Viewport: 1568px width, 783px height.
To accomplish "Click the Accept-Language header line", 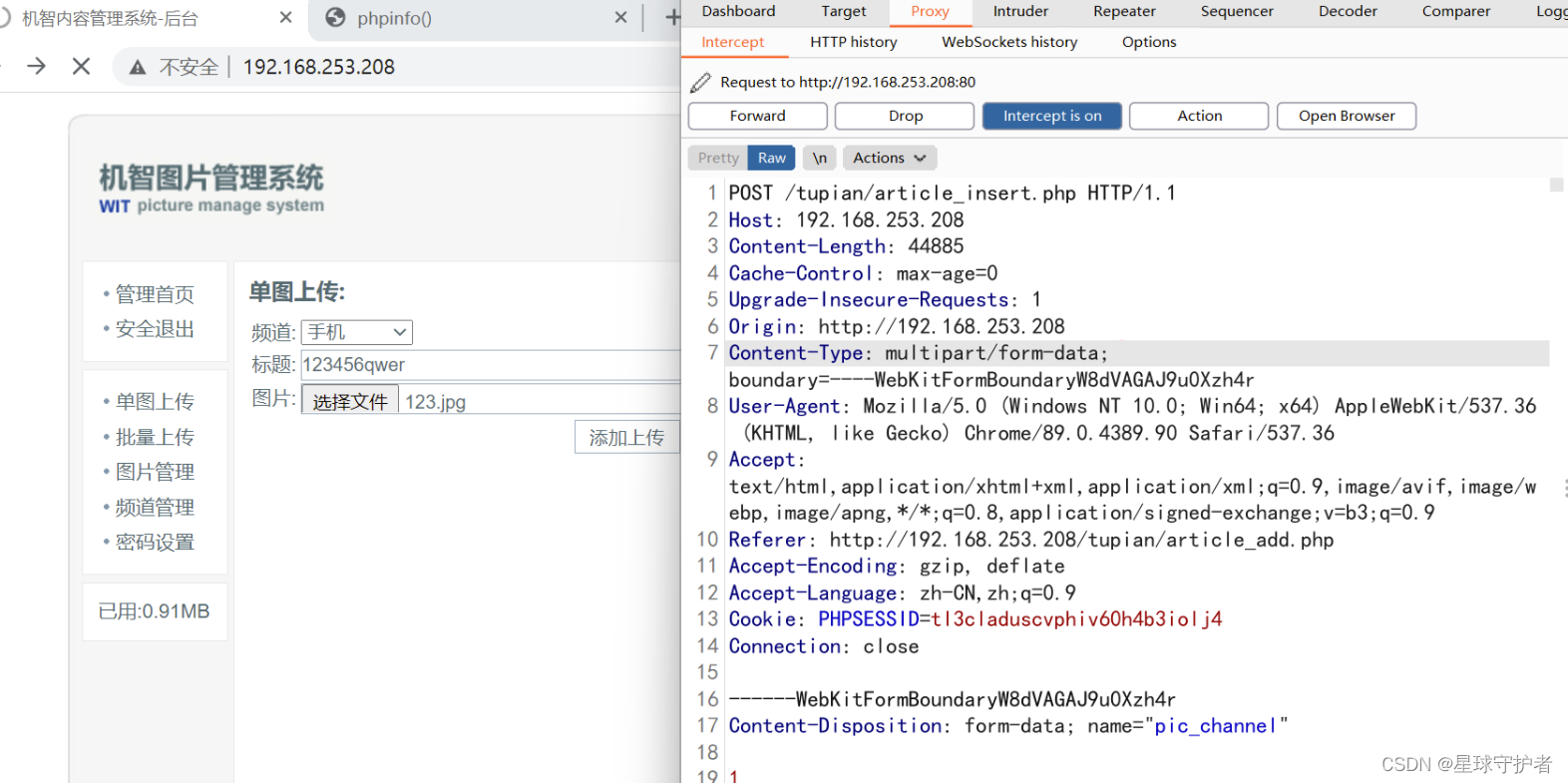I will 902,592.
